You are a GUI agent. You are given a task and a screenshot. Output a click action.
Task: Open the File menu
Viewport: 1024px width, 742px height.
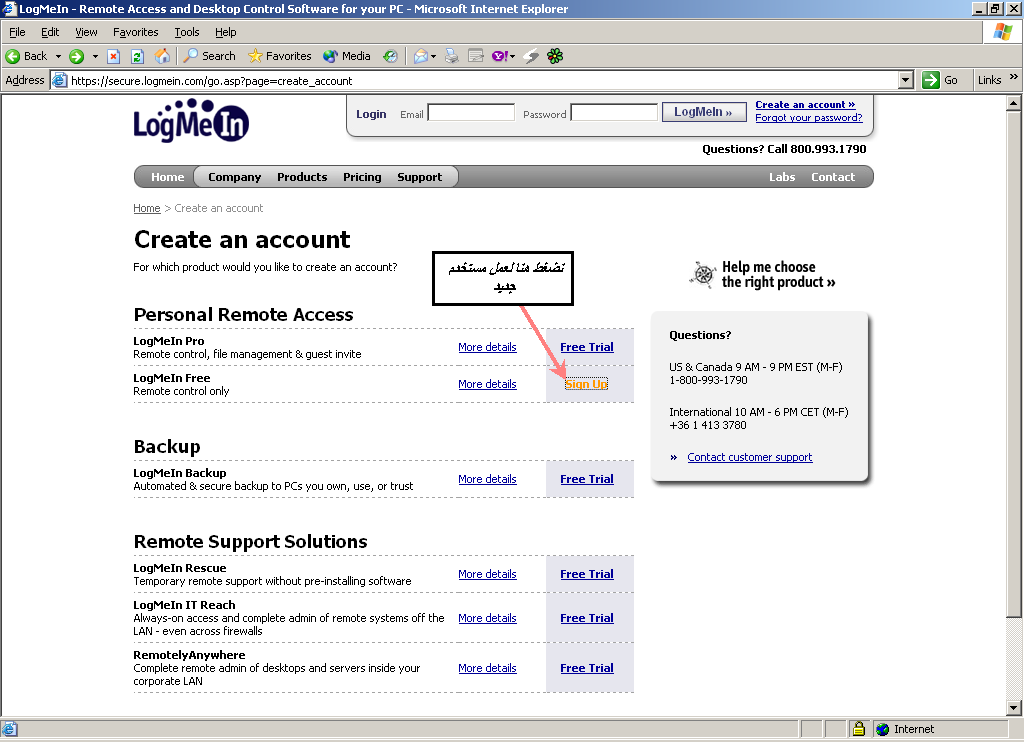(x=17, y=32)
